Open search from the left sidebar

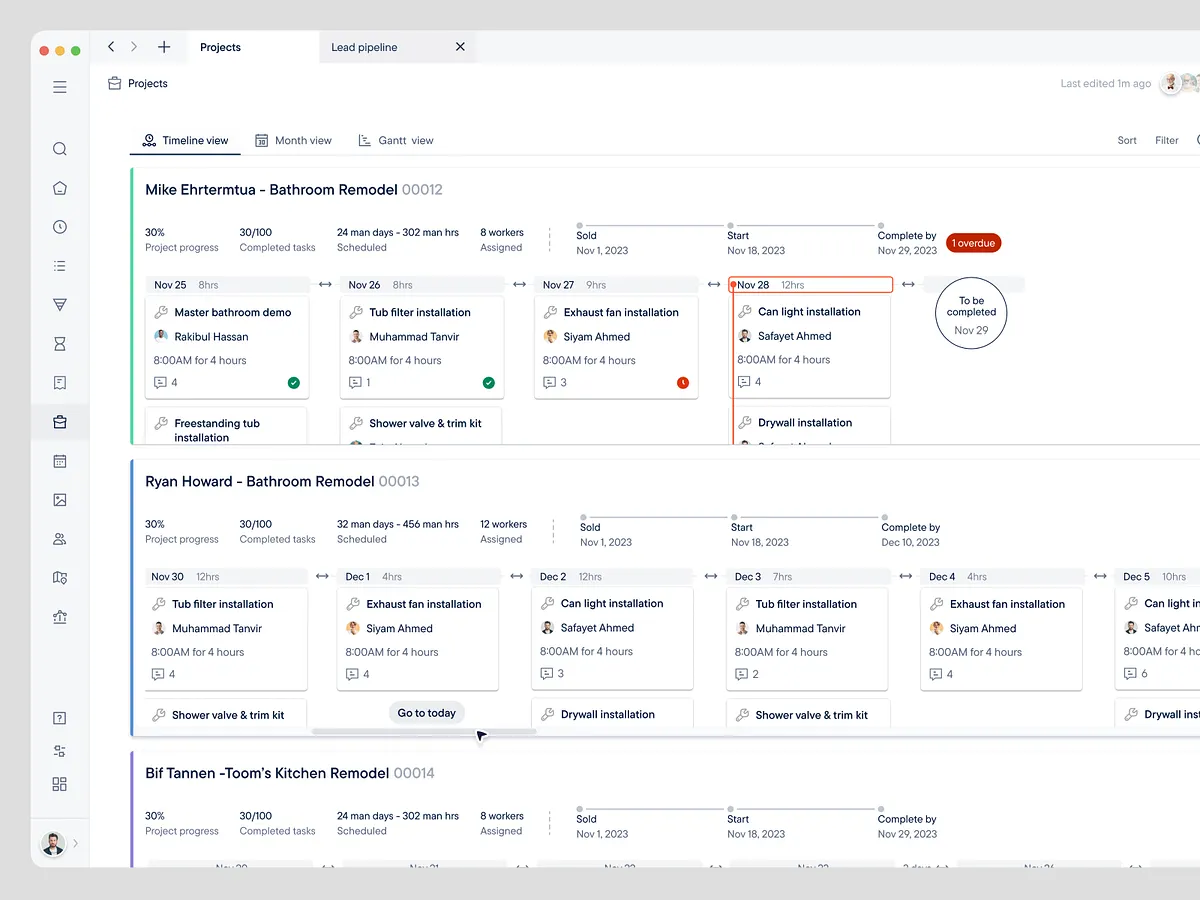point(60,148)
